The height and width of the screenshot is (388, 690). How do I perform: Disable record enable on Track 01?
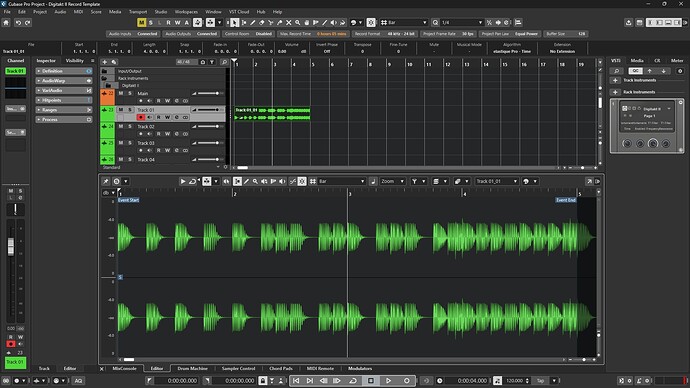point(141,117)
